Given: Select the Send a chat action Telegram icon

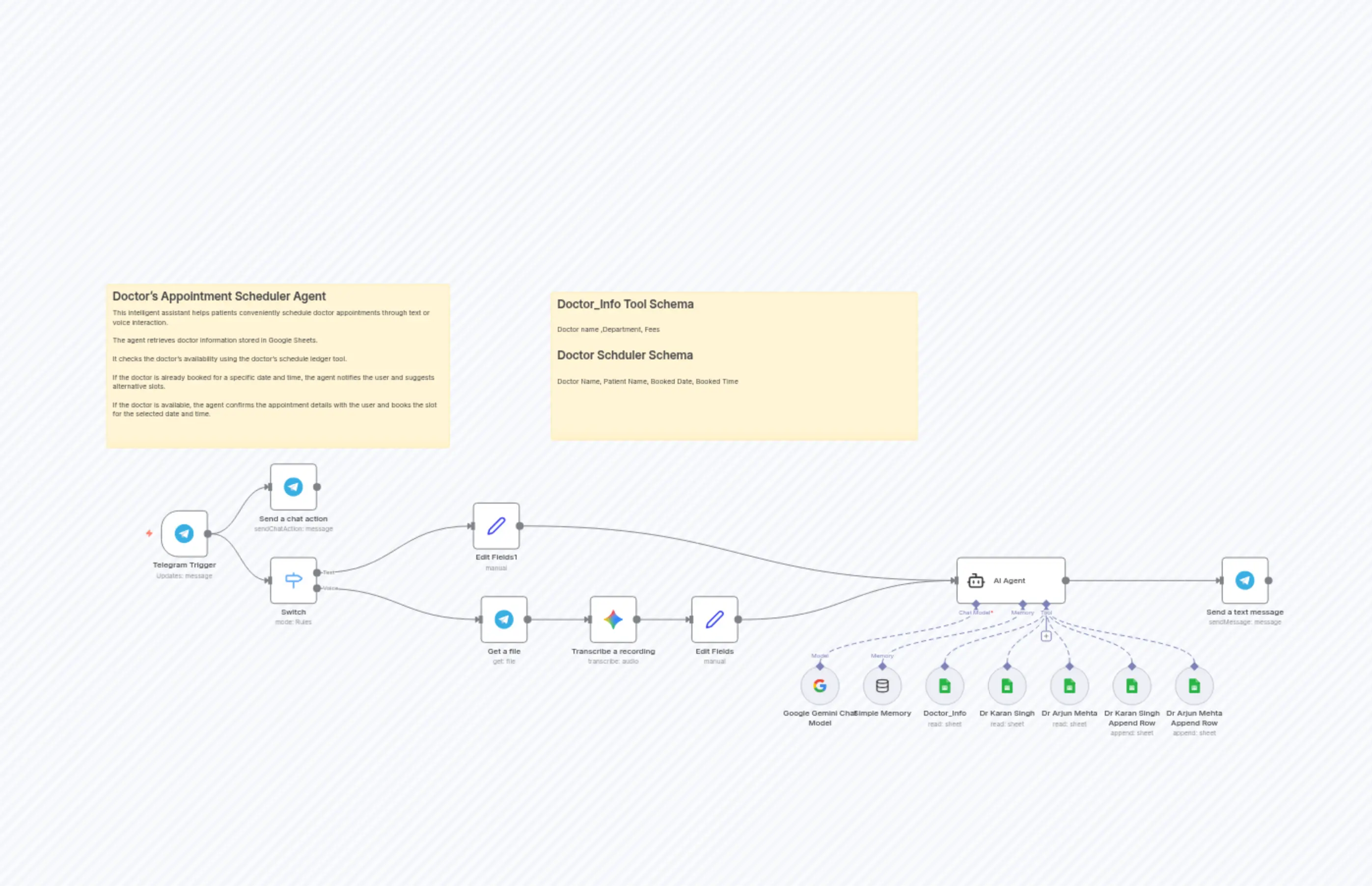Looking at the screenshot, I should click(294, 486).
